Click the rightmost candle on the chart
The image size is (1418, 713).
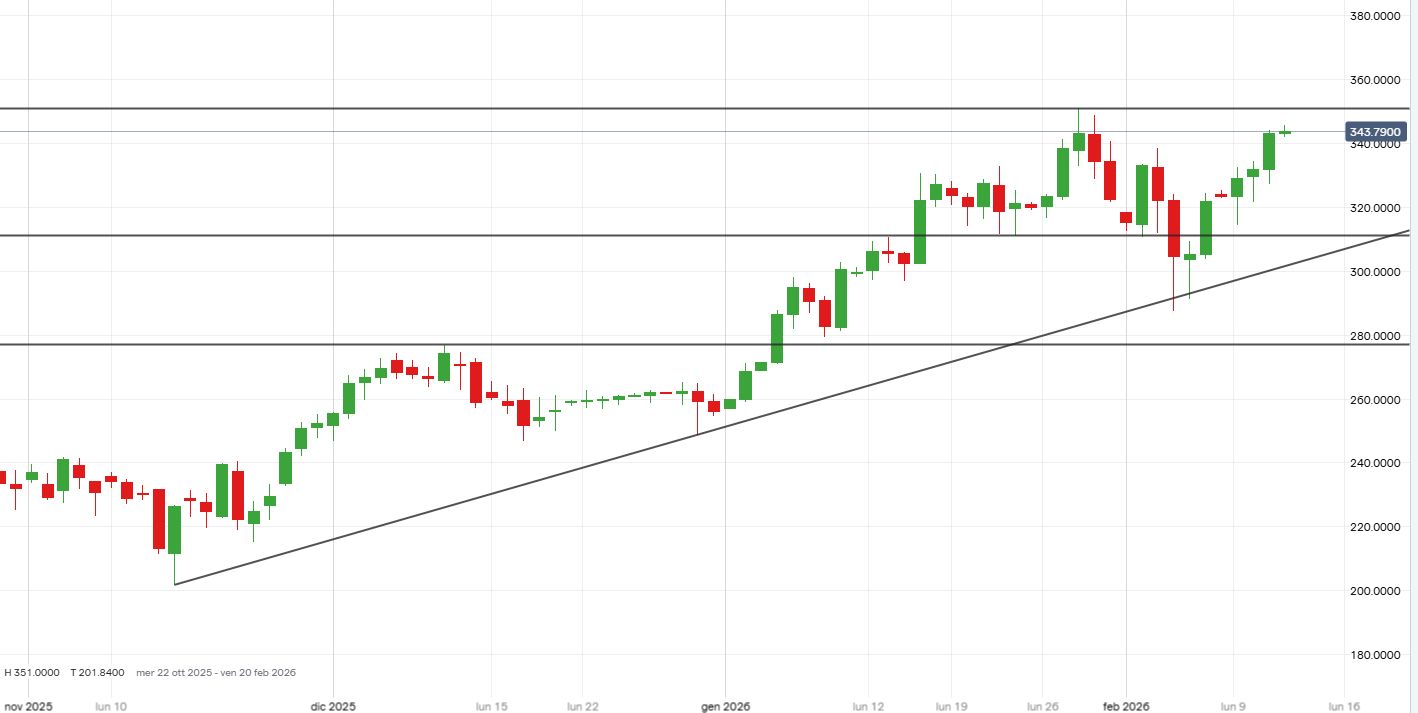click(1285, 132)
